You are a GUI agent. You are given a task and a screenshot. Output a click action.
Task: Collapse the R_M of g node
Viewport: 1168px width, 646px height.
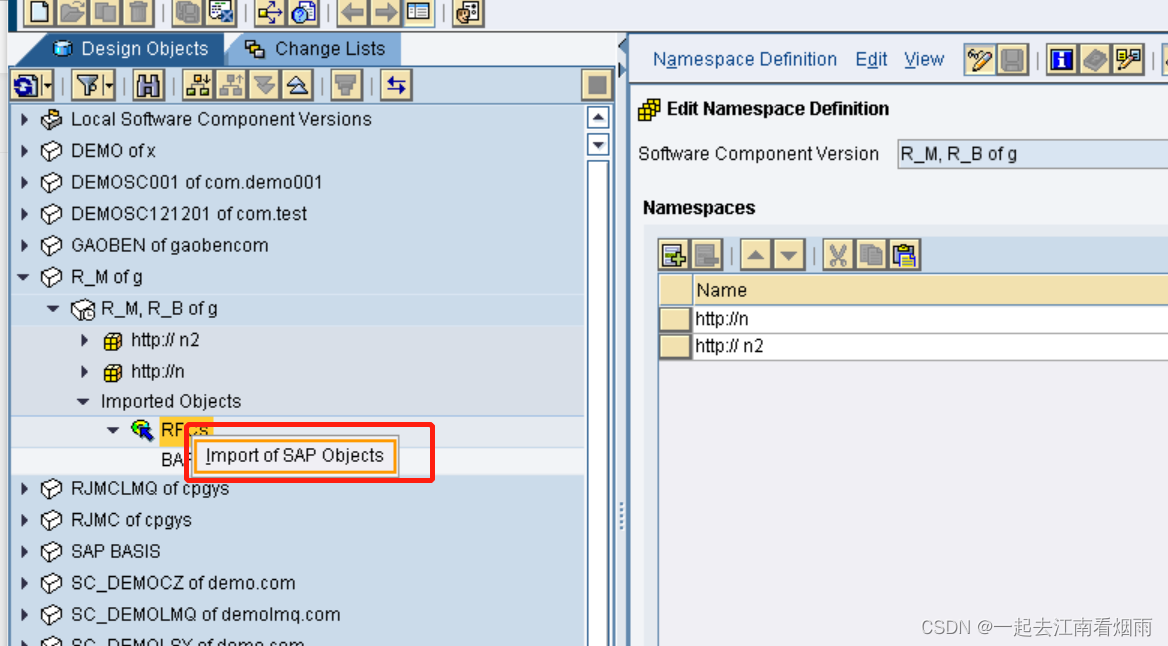pos(23,277)
